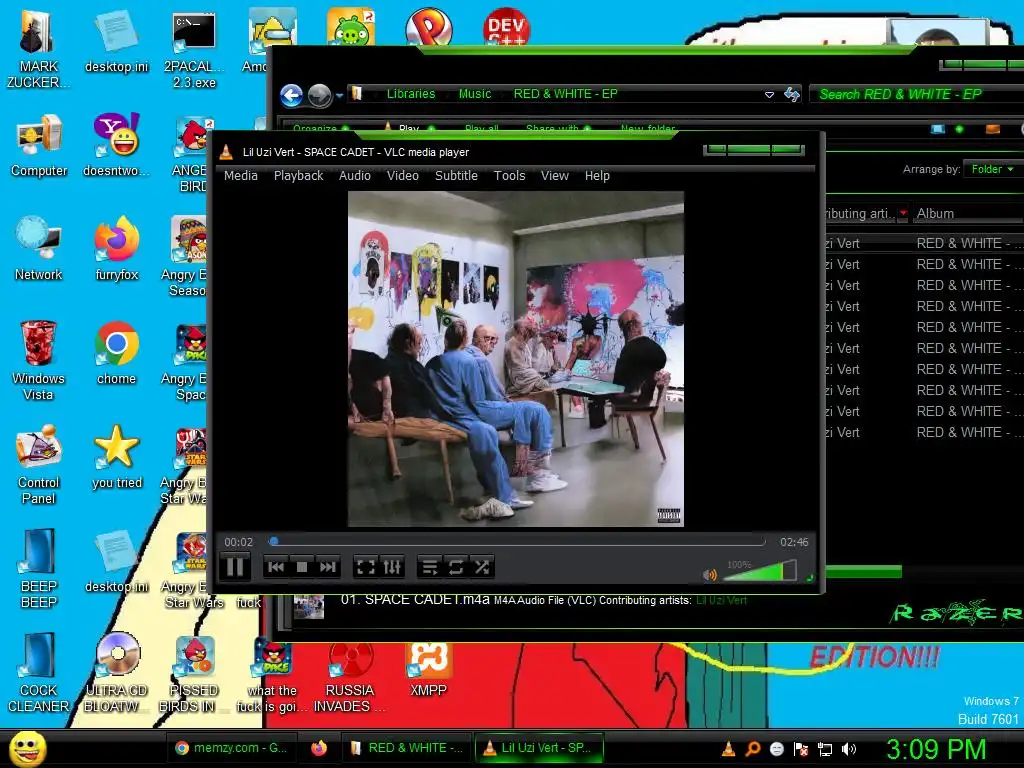Select RED & WHITE - EP breadcrumb
This screenshot has height=768, width=1024.
(x=566, y=93)
